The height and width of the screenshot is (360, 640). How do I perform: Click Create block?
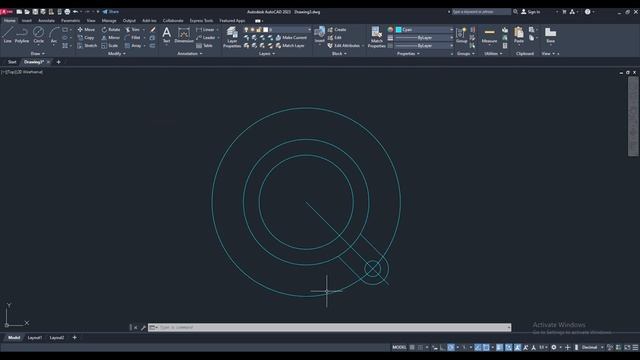click(x=337, y=30)
